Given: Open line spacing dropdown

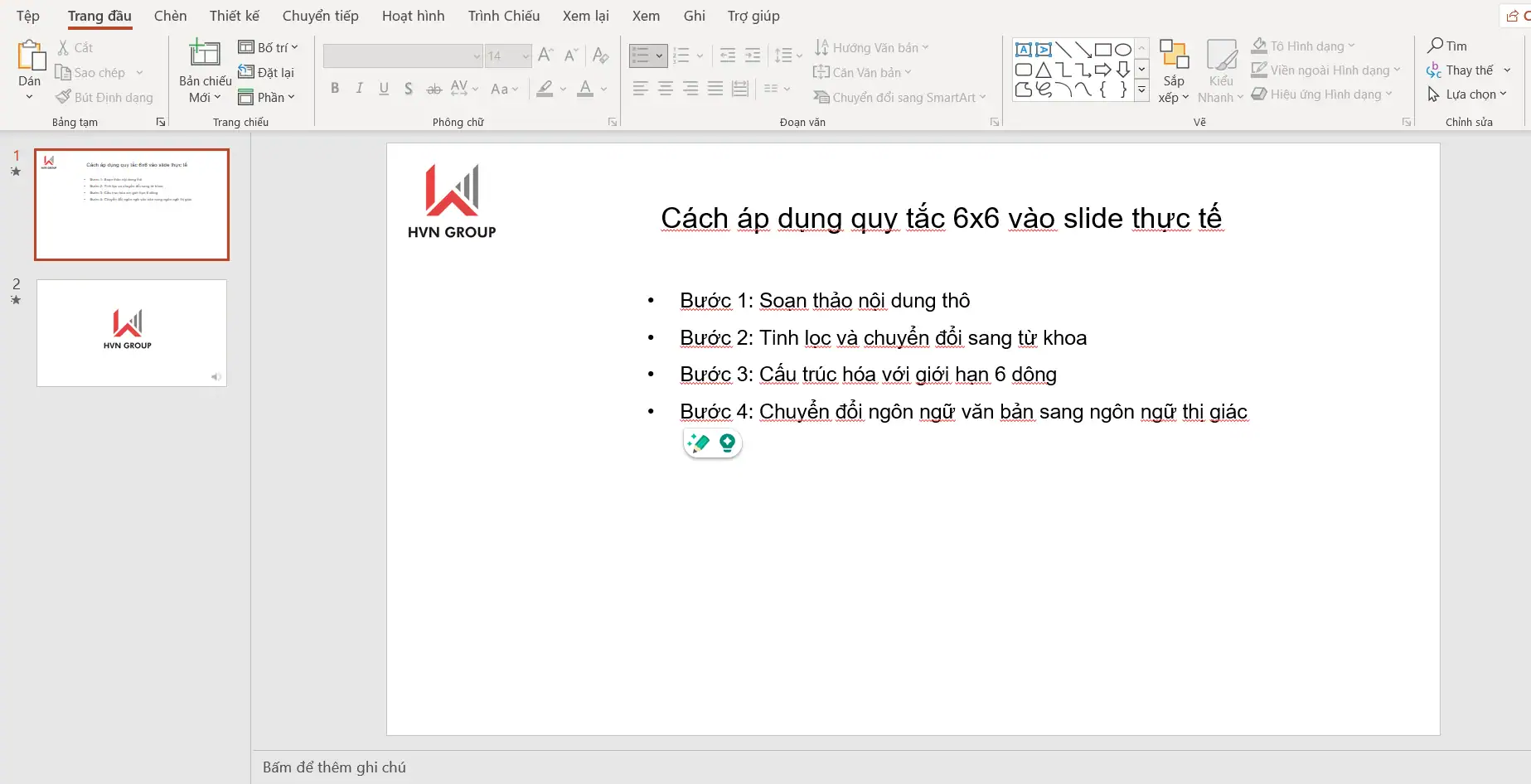Looking at the screenshot, I should coord(788,56).
